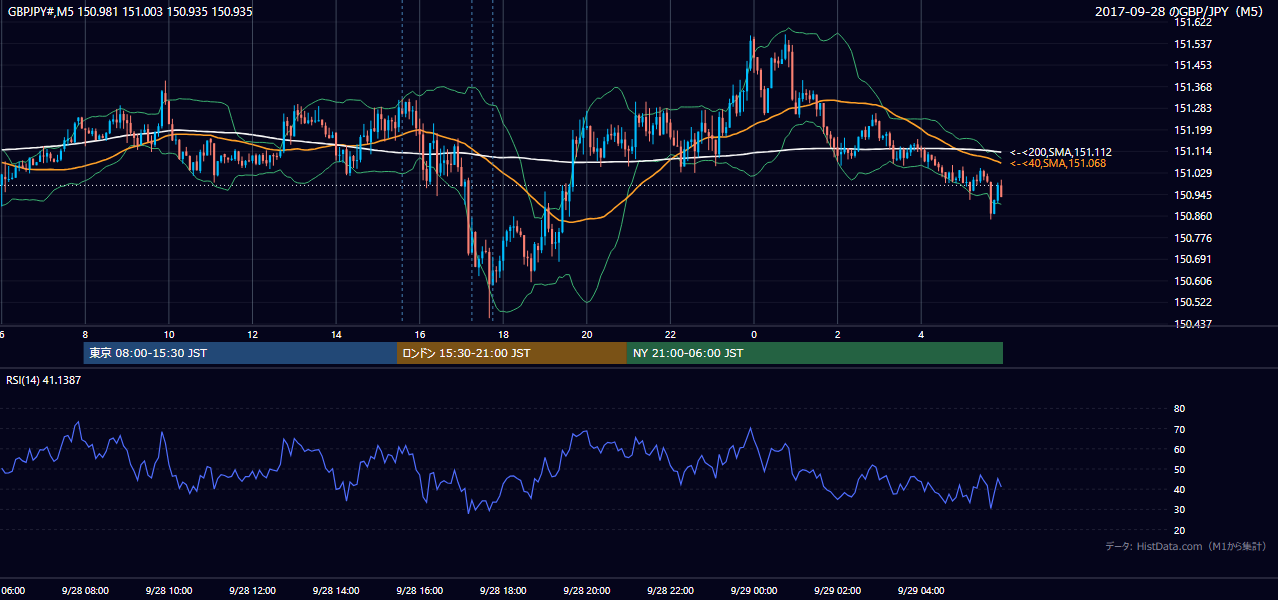Select the 東京 08:00-15:30 JST session bar

(x=241, y=353)
